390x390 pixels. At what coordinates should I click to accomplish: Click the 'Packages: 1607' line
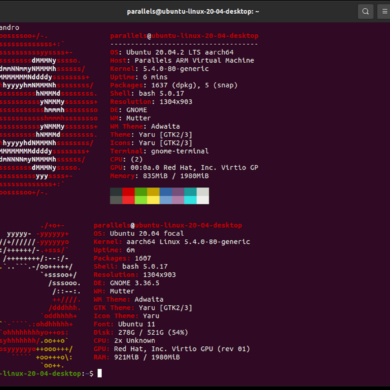122,258
